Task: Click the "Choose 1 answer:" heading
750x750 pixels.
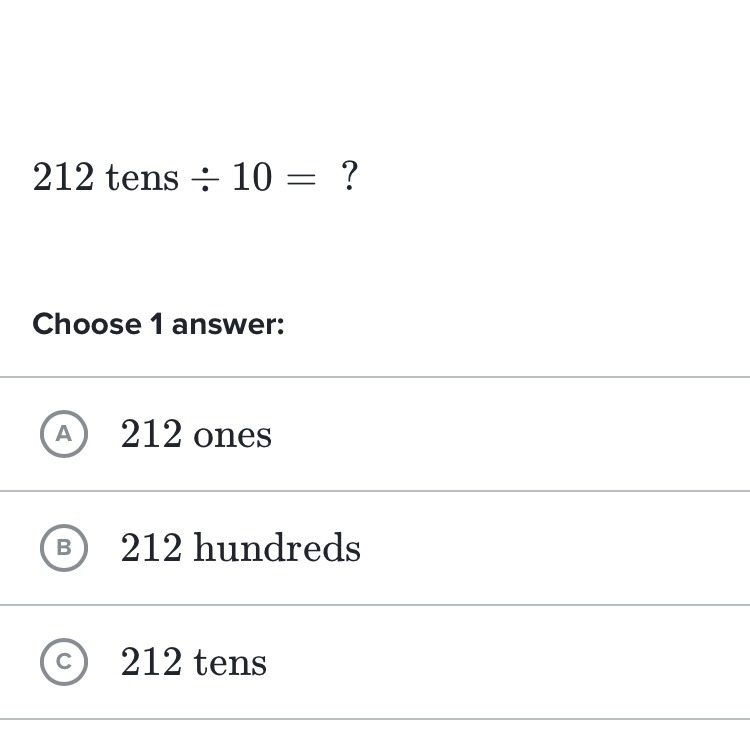Action: point(158,324)
